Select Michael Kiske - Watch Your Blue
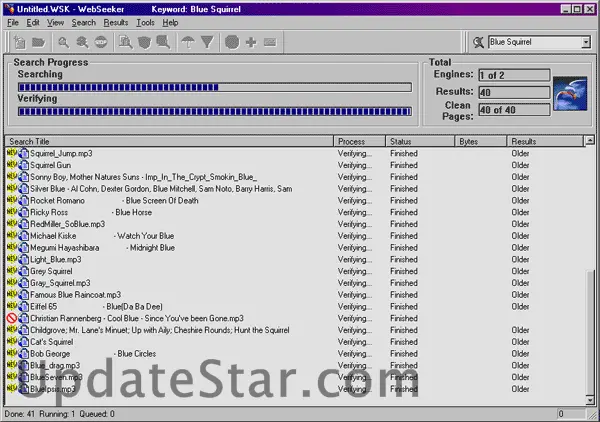The width and height of the screenshot is (600, 422). tap(295, 236)
